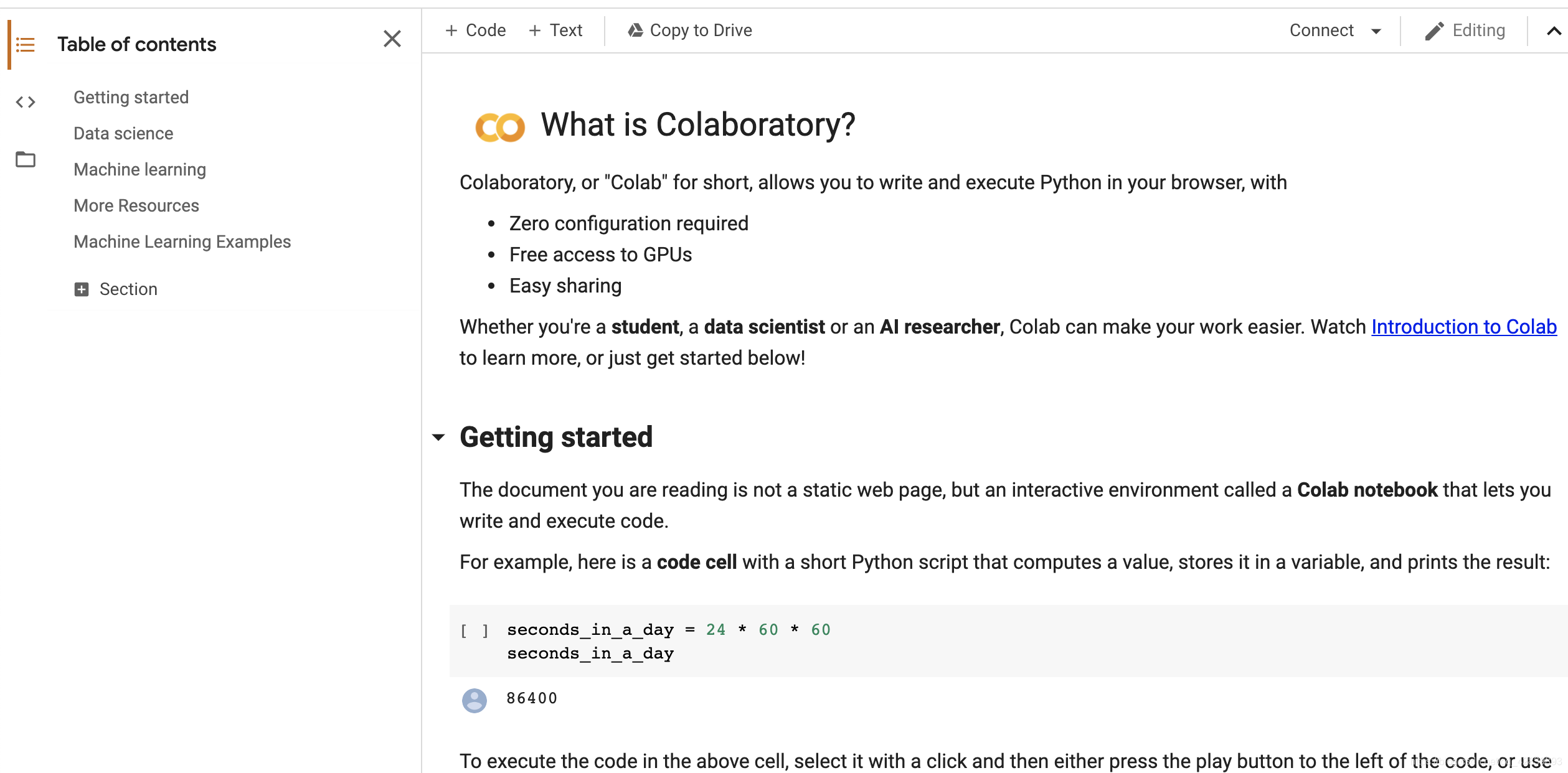This screenshot has height=773, width=1568.
Task: Click the Colab CO logo
Action: (x=500, y=127)
